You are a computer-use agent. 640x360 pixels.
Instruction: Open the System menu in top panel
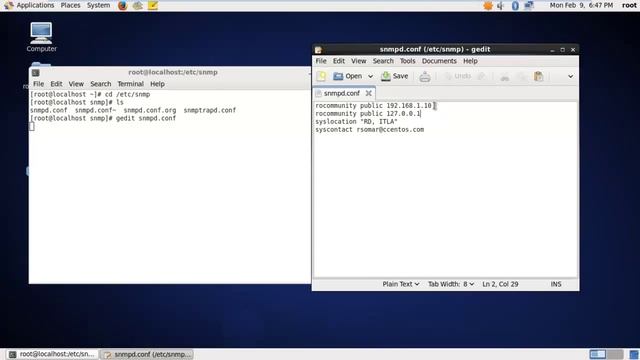pos(98,5)
